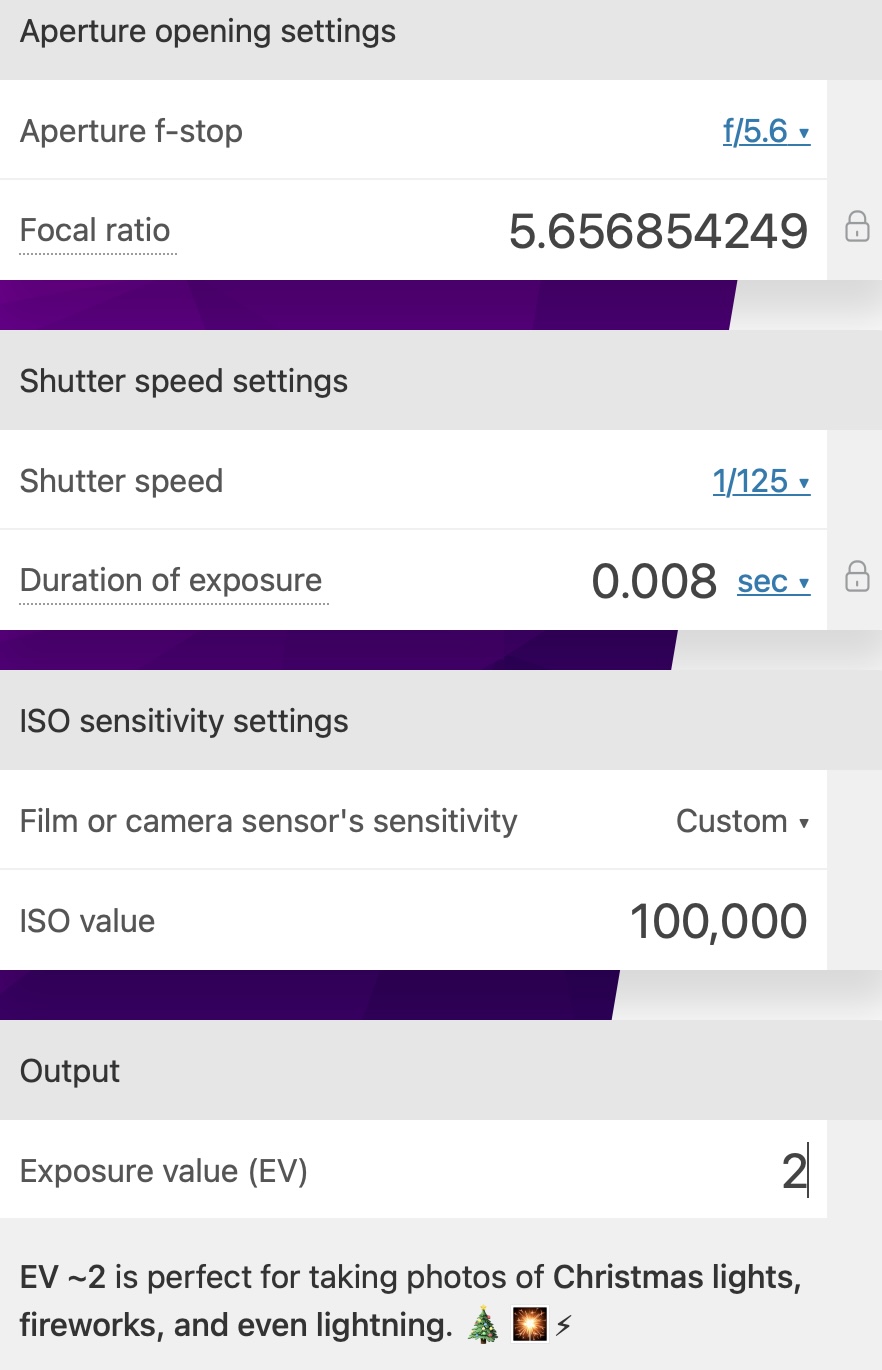This screenshot has width=882, height=1370.
Task: Click the dotted-underlined Duration of exposure label
Action: 171,581
